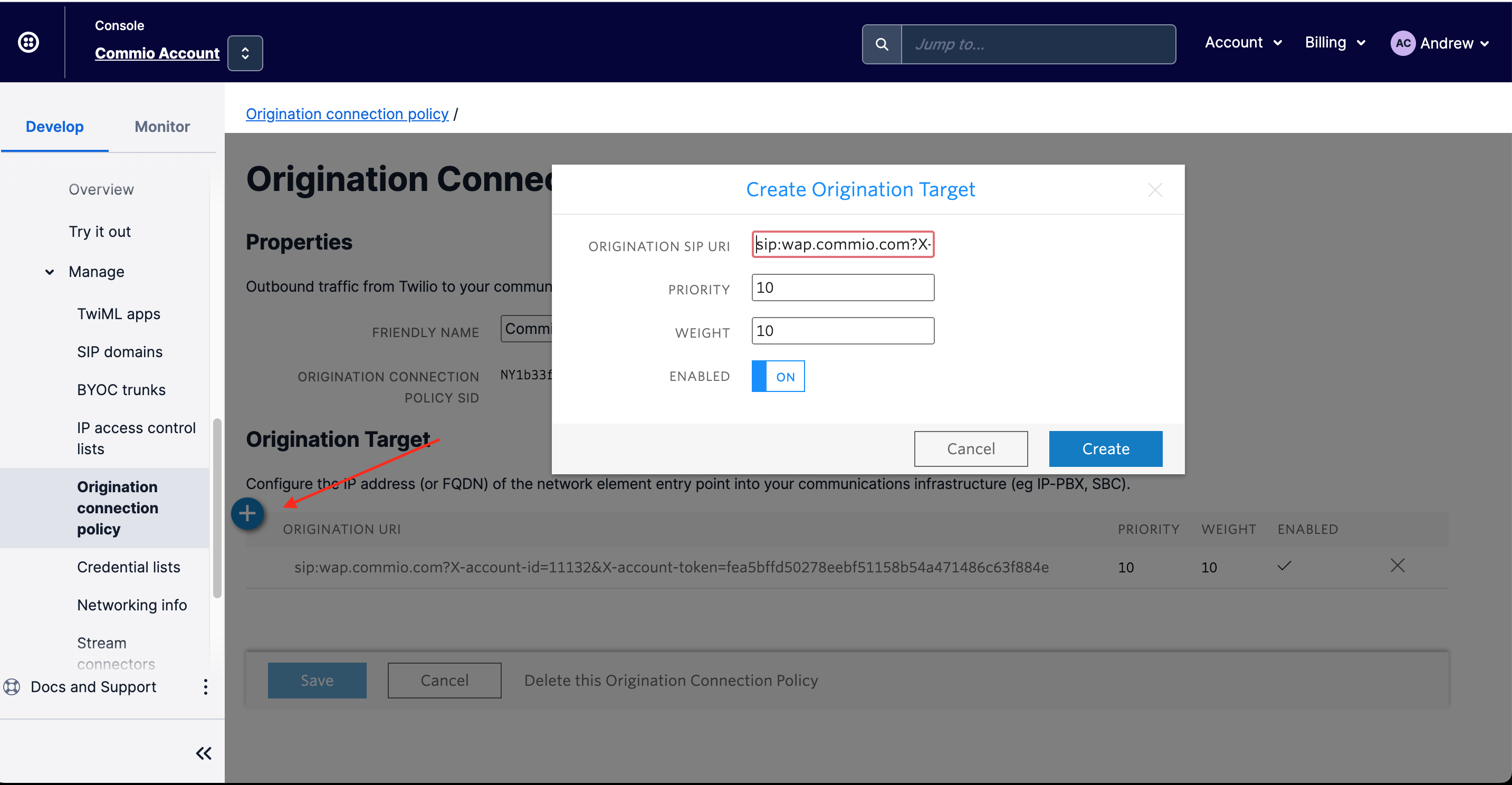Open Credential lists page
This screenshot has height=785, width=1512.
coord(129,567)
